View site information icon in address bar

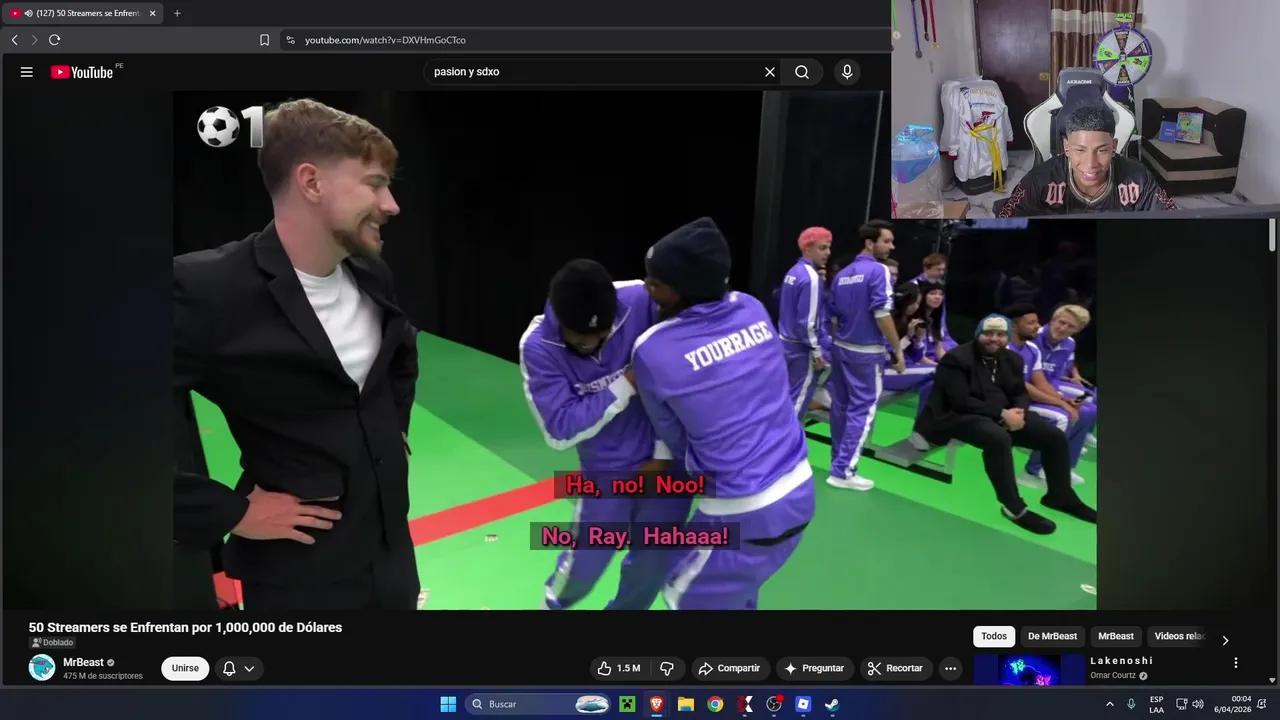[290, 40]
